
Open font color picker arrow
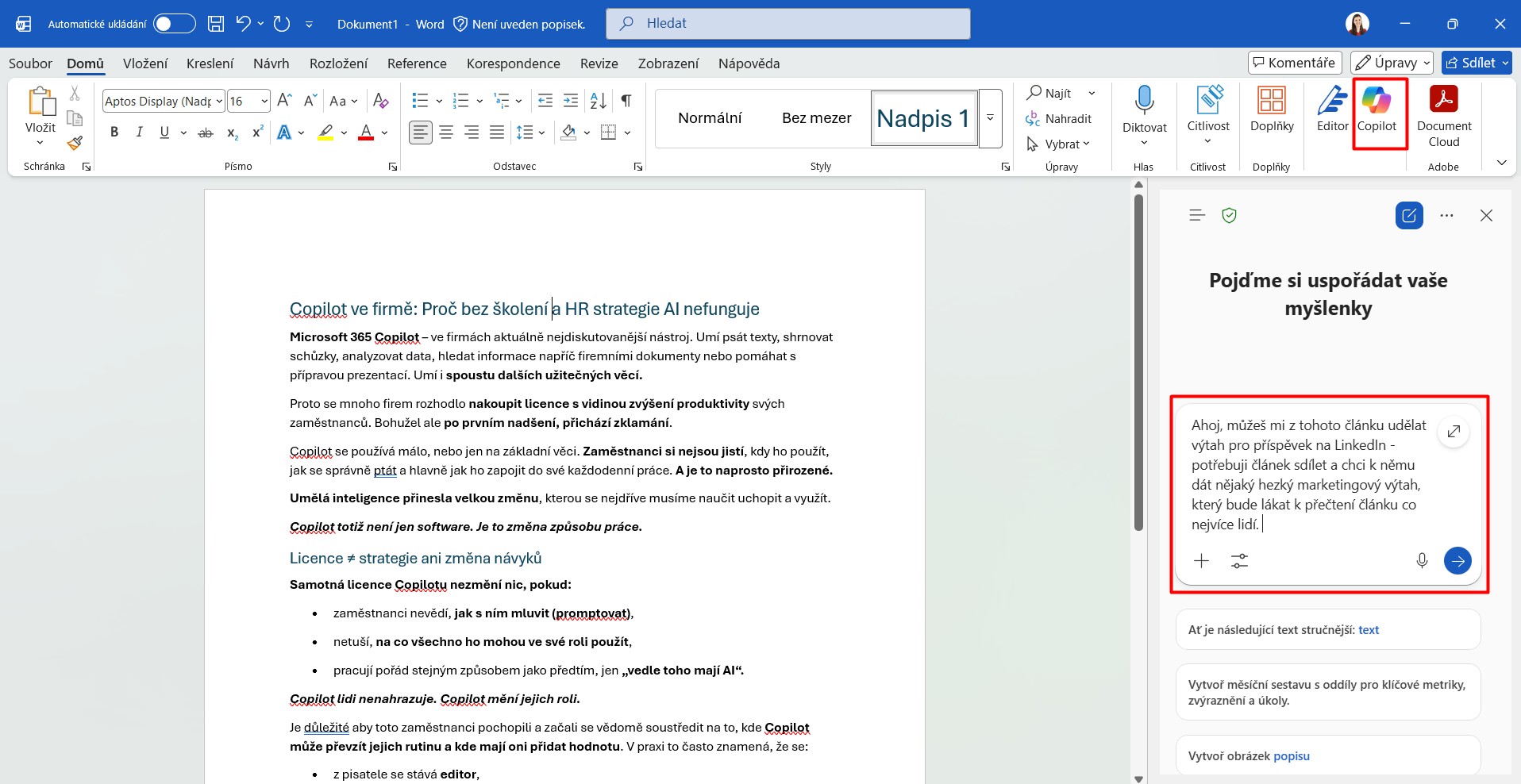click(384, 133)
